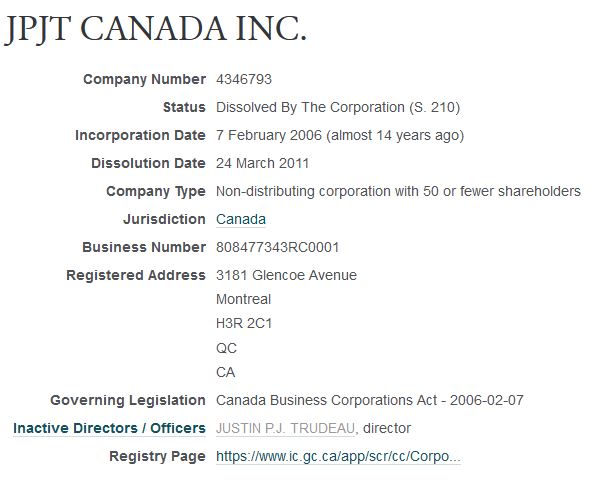Viewport: 594px width, 485px height.
Task: Open Inactive Directors / Officers link
Action: click(109, 428)
